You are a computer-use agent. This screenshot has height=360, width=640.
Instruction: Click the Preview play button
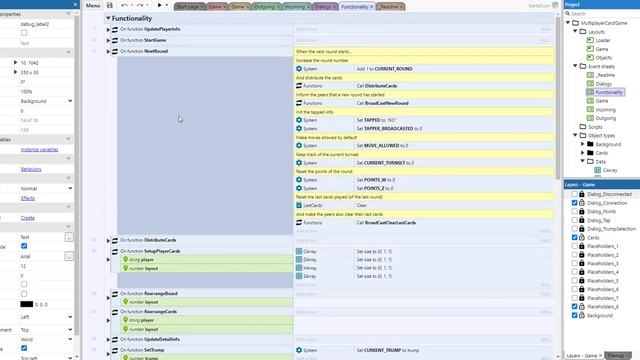160,5
